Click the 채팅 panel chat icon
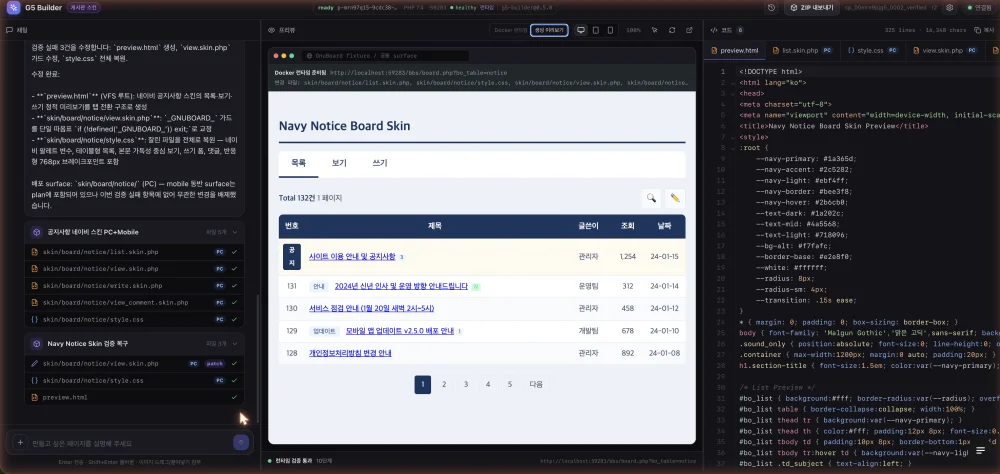1000x474 pixels. 10,30
